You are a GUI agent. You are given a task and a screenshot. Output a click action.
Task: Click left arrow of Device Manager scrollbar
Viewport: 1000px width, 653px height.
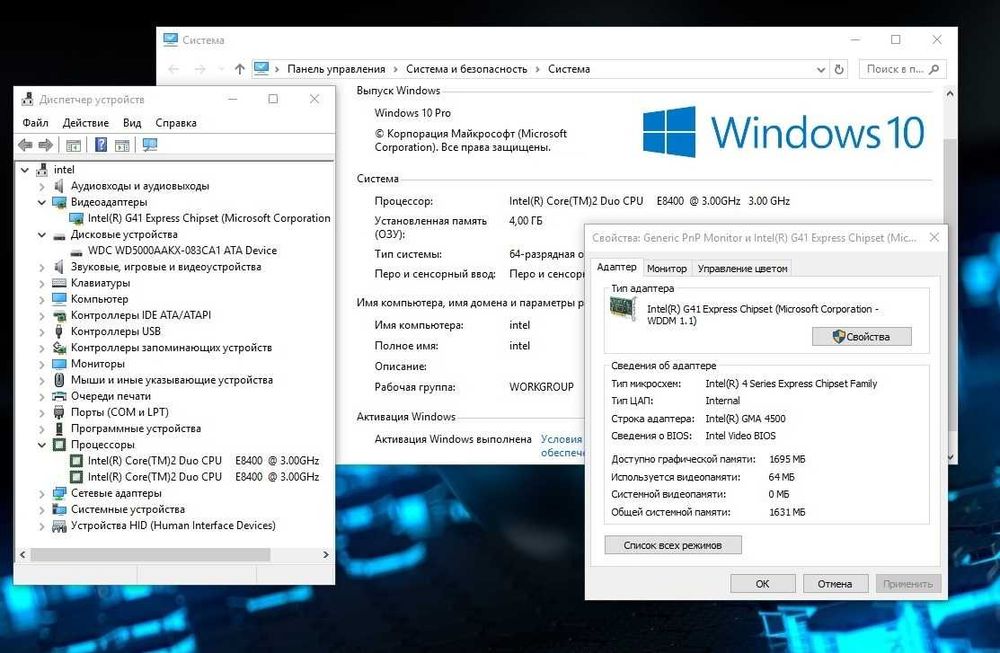[22, 555]
